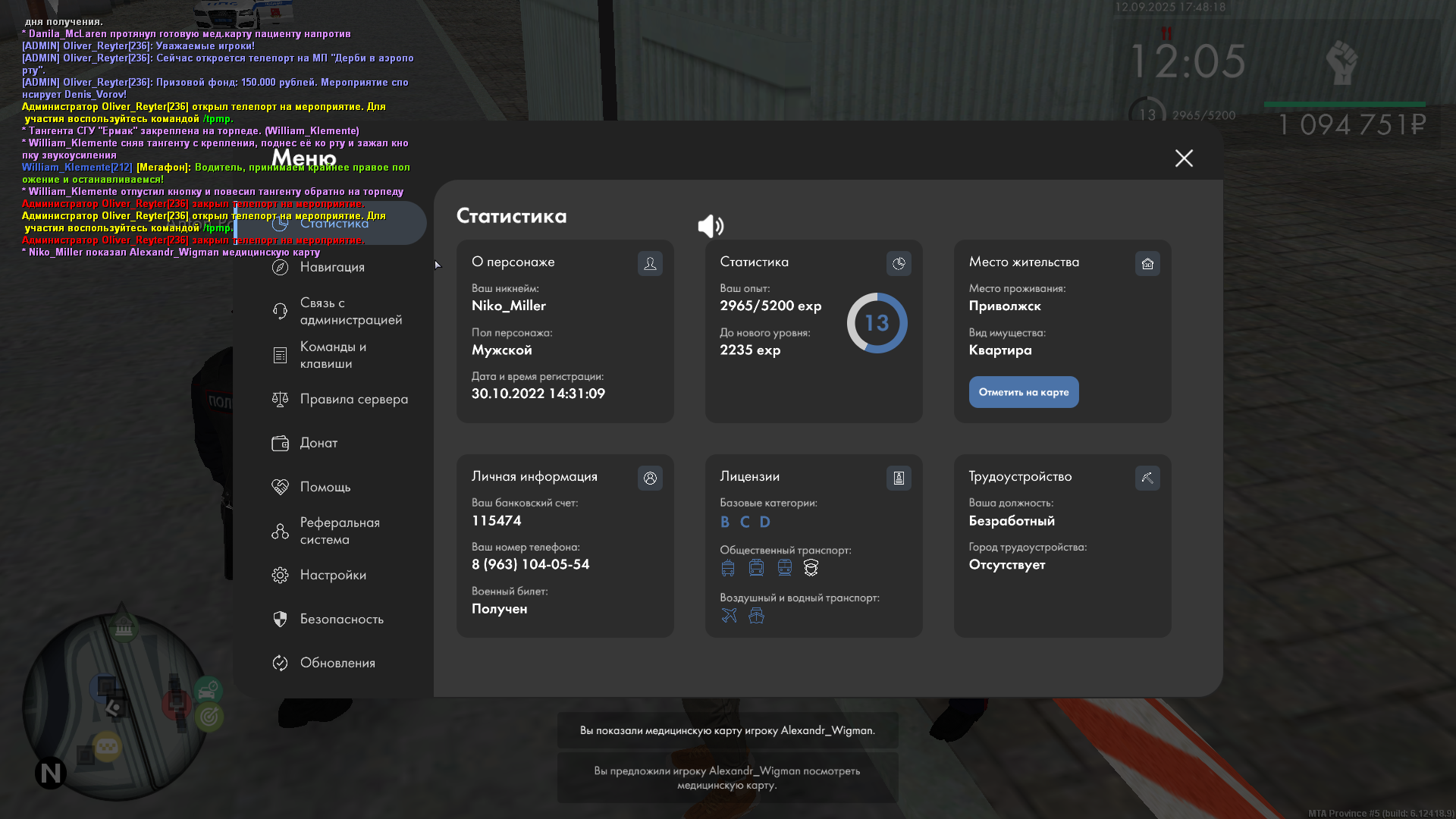Open the Обновления section
1456x819 pixels.
337,663
